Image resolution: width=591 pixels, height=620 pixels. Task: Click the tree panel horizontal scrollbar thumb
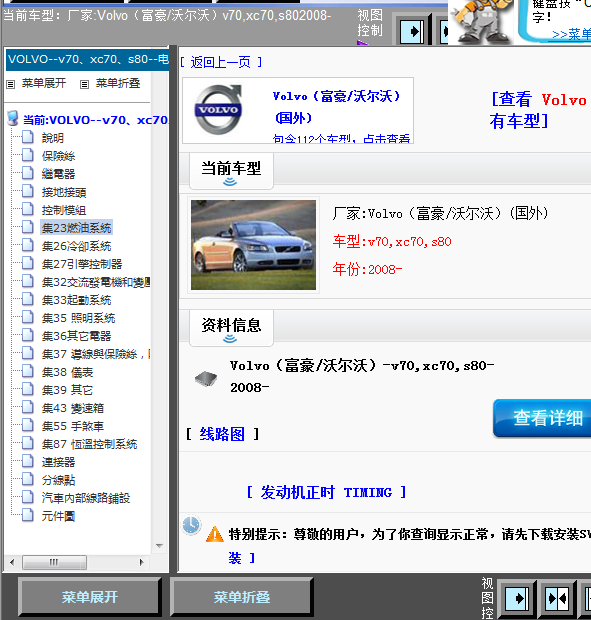point(55,562)
